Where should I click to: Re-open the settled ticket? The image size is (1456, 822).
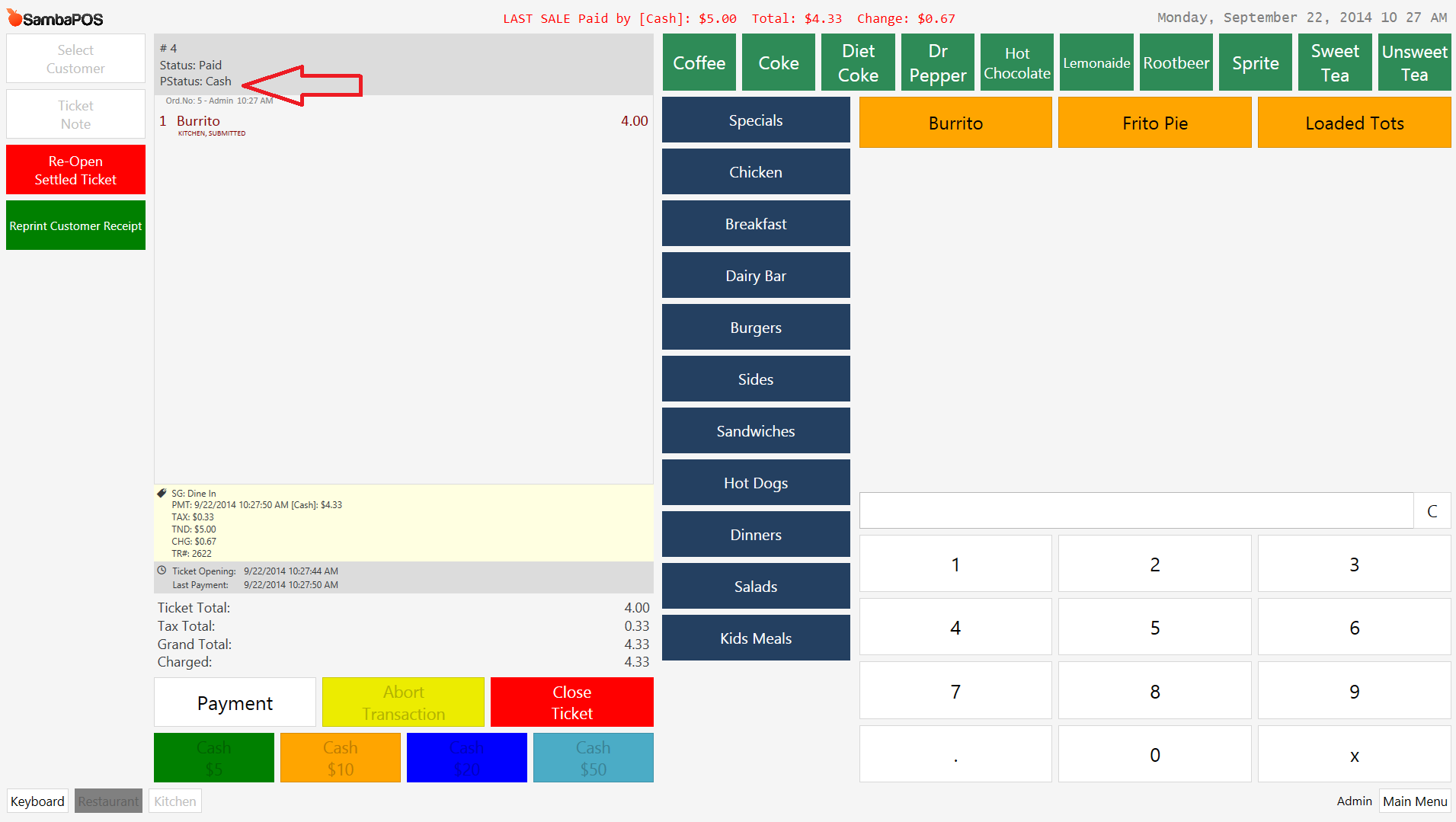(x=75, y=170)
